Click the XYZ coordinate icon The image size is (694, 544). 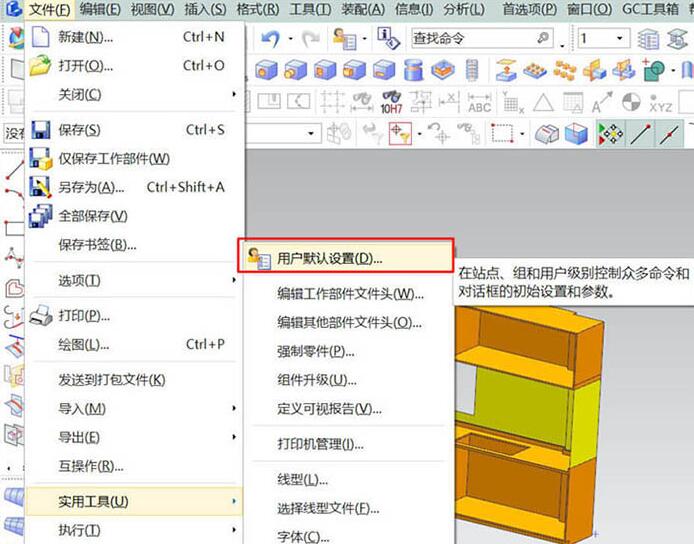661,102
